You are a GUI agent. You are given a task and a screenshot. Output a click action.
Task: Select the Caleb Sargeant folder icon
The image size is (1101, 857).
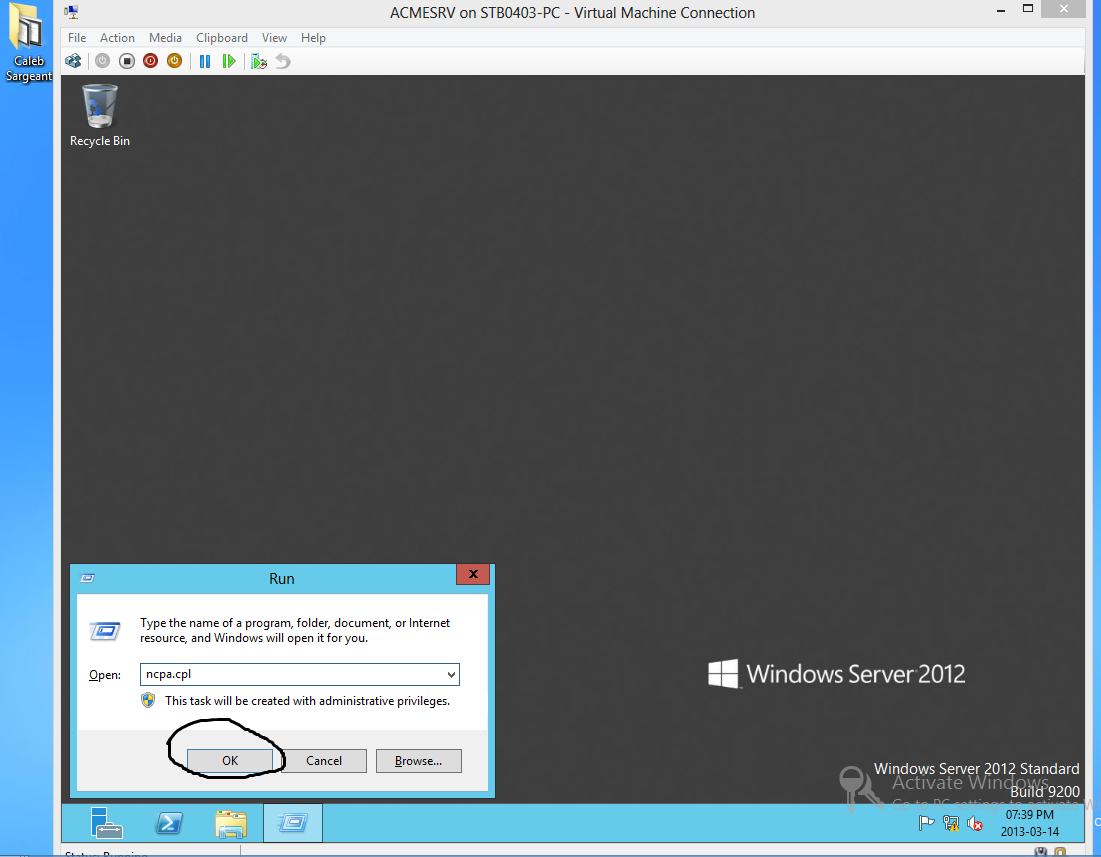point(28,44)
